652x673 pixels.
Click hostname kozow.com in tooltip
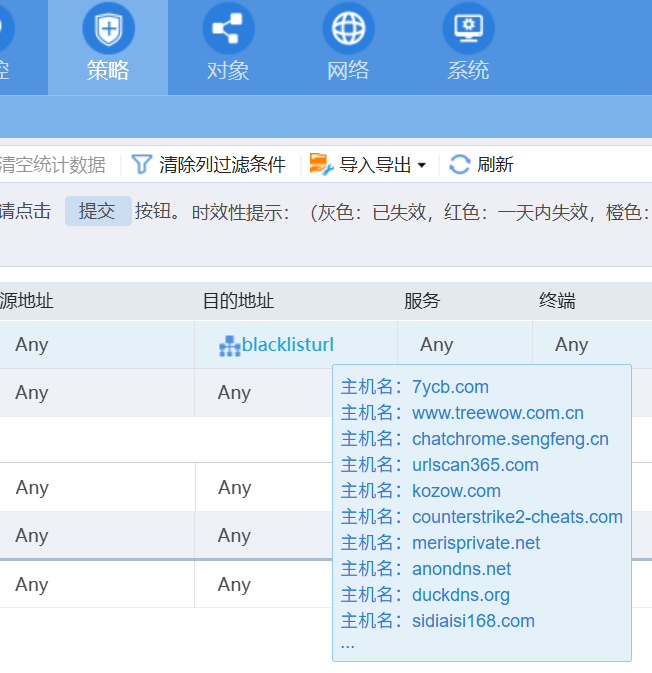pyautogui.click(x=456, y=491)
